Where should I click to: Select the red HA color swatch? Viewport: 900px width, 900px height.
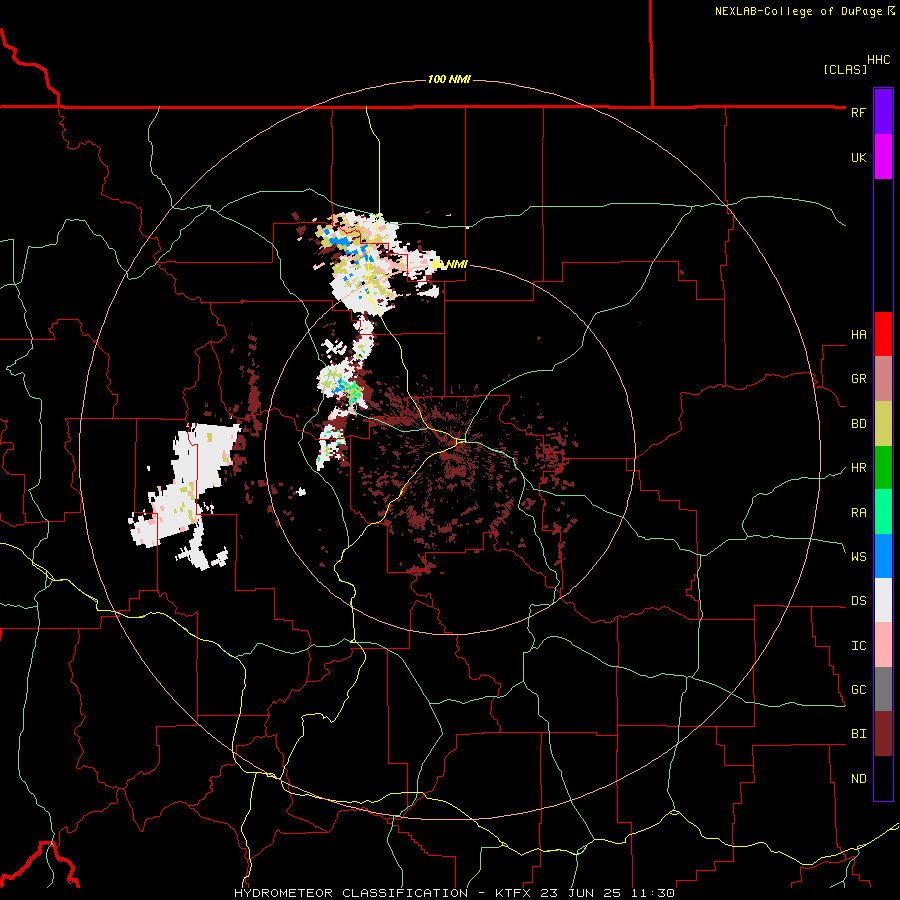[883, 334]
